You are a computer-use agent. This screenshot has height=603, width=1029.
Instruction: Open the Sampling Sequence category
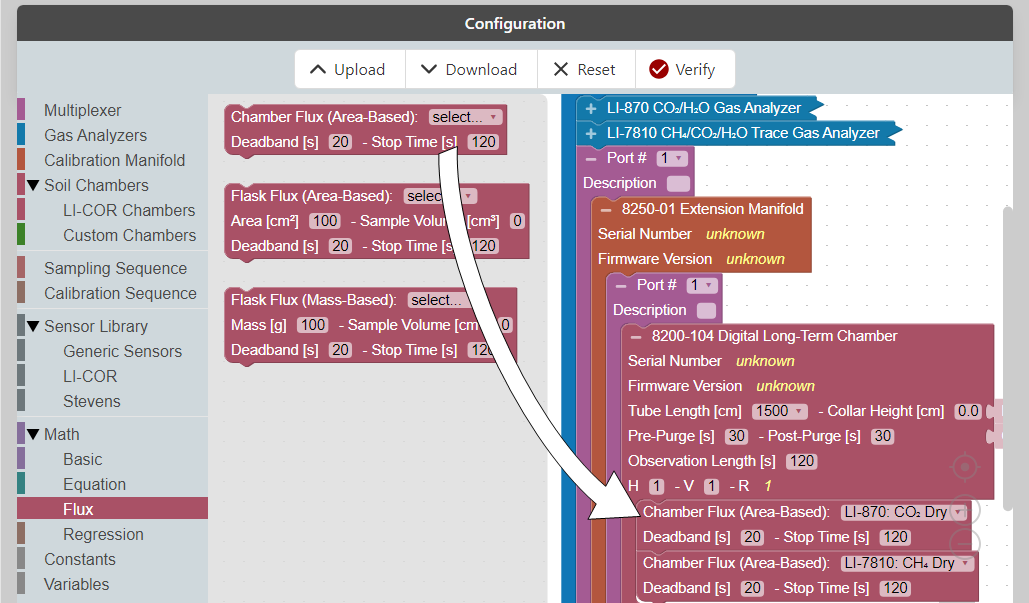[x=112, y=268]
